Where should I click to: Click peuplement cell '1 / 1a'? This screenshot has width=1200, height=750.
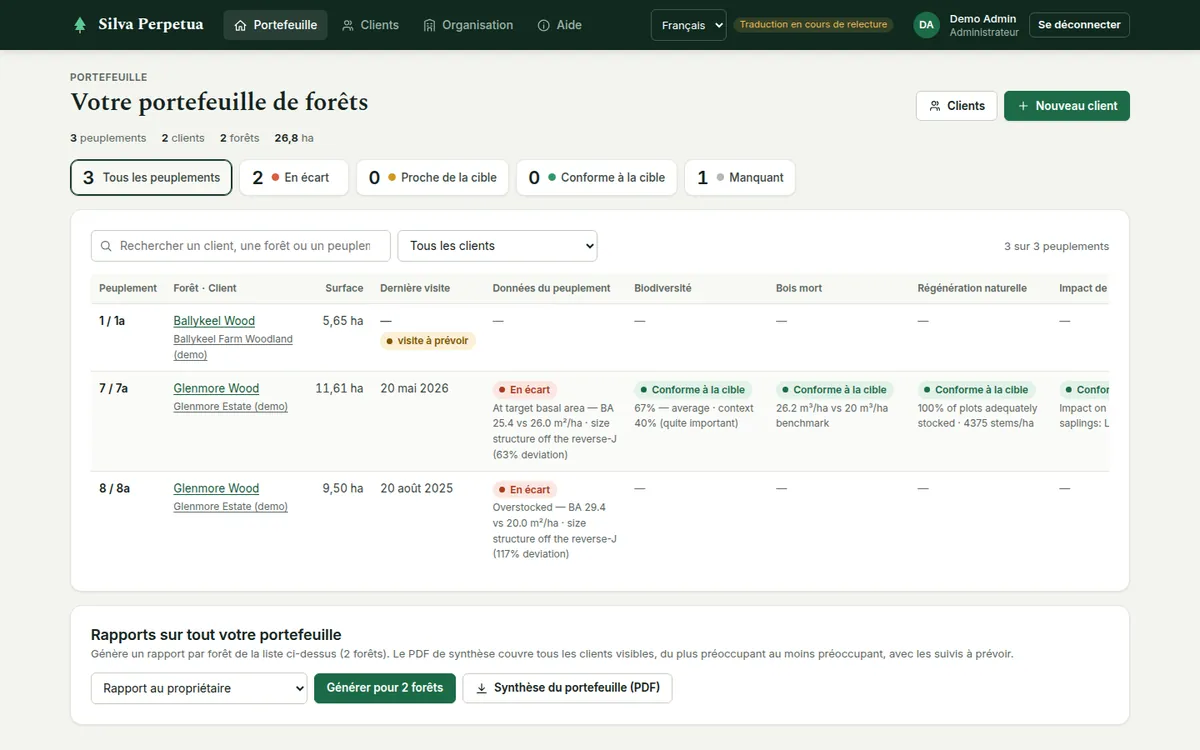[112, 321]
